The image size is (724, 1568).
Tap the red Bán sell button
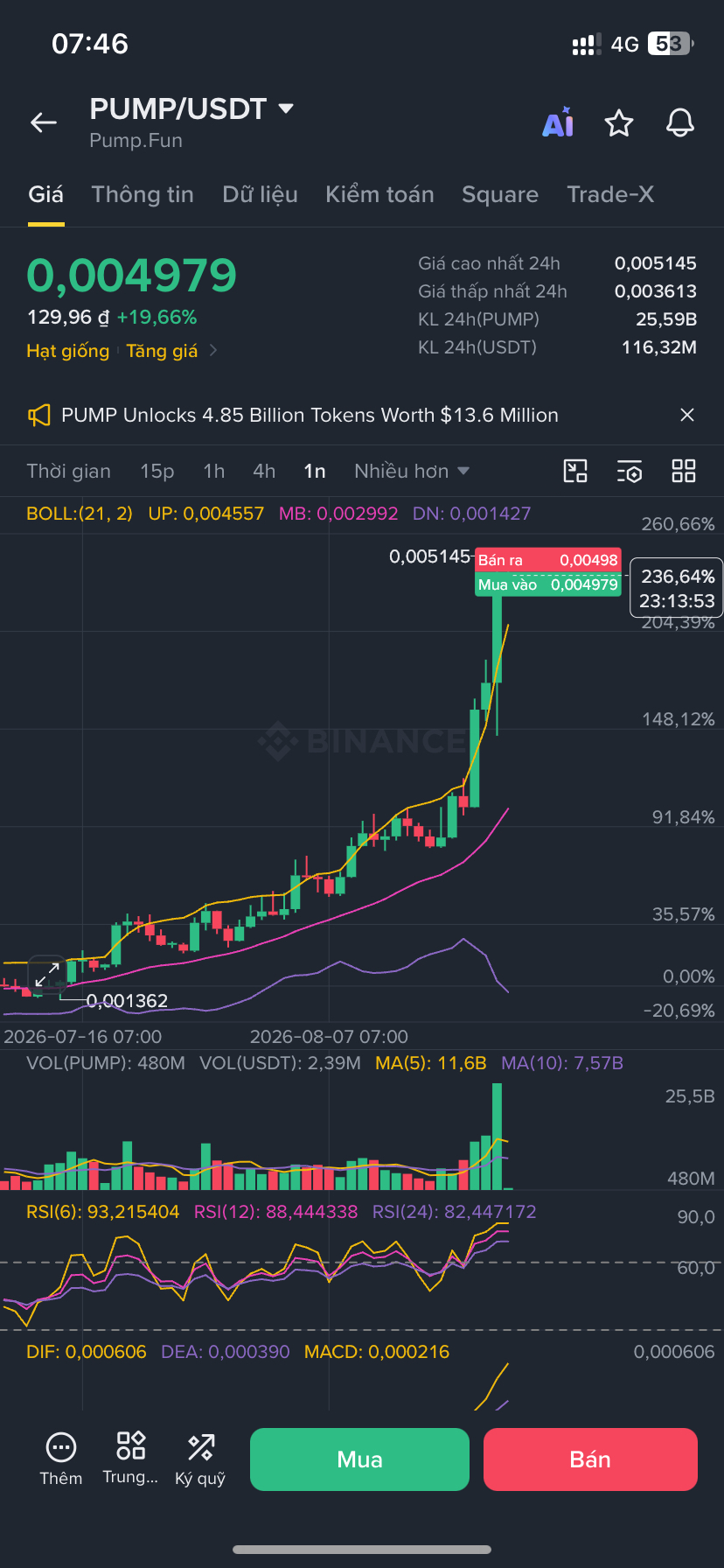click(590, 1459)
